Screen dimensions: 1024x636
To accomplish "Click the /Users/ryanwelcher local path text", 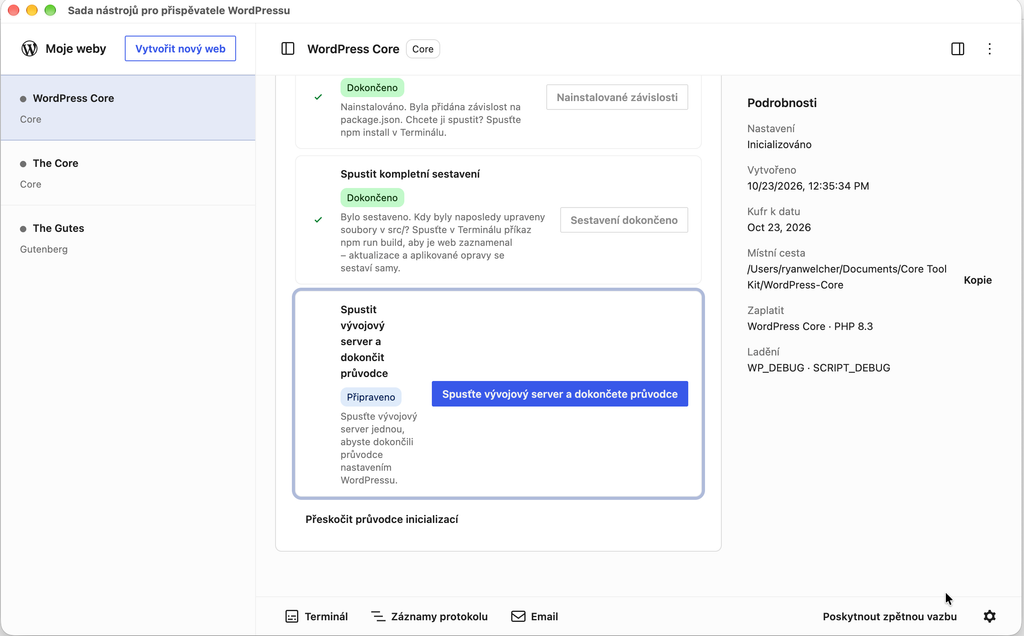I will point(847,277).
